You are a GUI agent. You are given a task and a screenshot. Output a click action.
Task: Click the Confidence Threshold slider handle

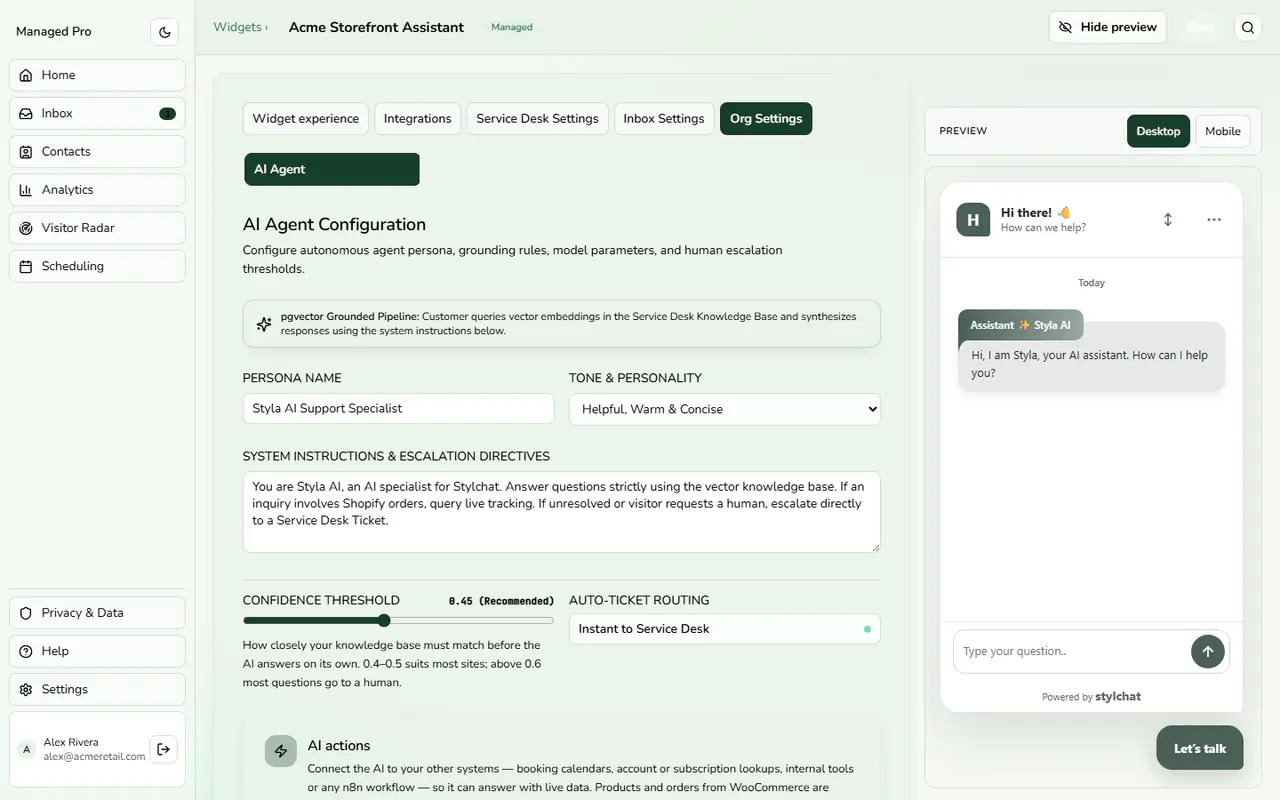[x=384, y=621]
